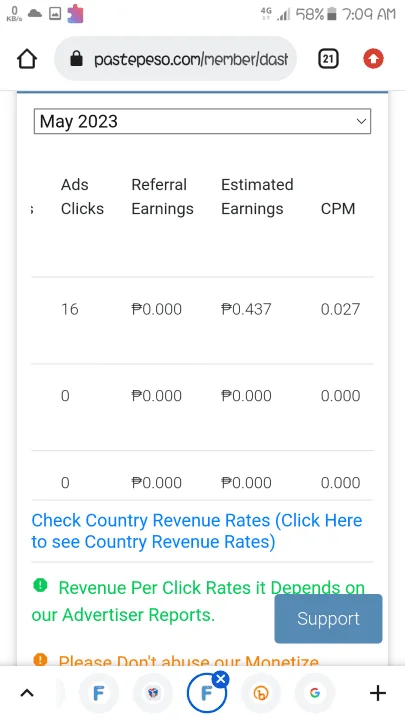Tap the puzzle app icon in status bar
This screenshot has width=405, height=720.
click(75, 14)
